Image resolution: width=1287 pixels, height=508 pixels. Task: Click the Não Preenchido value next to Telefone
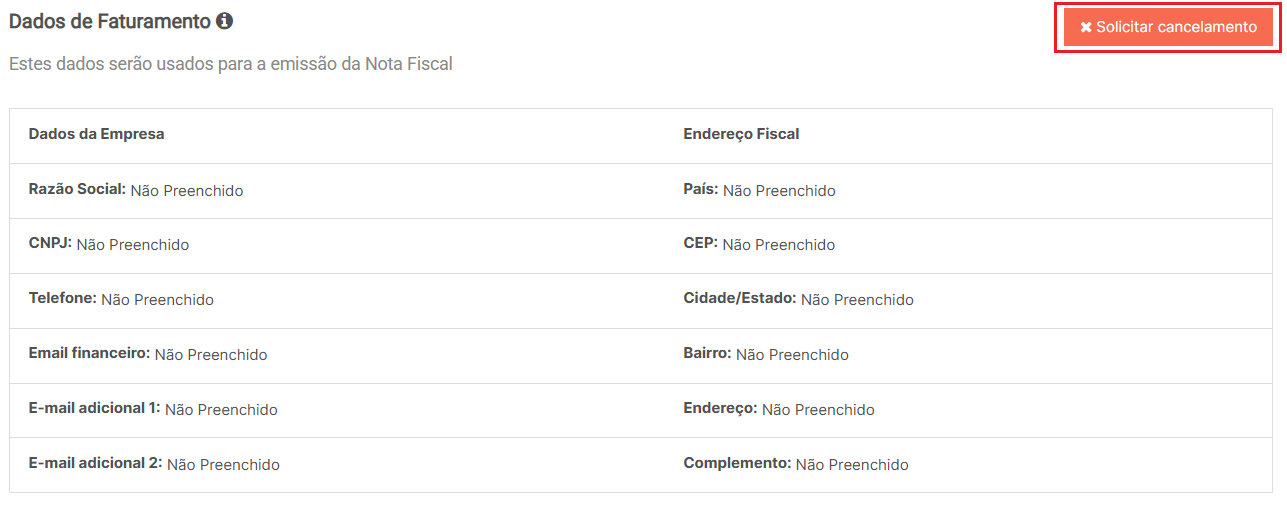point(157,300)
